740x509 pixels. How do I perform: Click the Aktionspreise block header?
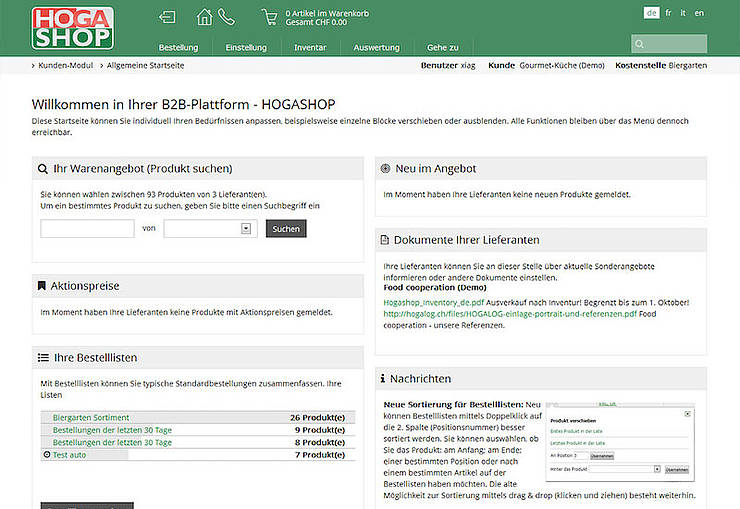(x=198, y=286)
